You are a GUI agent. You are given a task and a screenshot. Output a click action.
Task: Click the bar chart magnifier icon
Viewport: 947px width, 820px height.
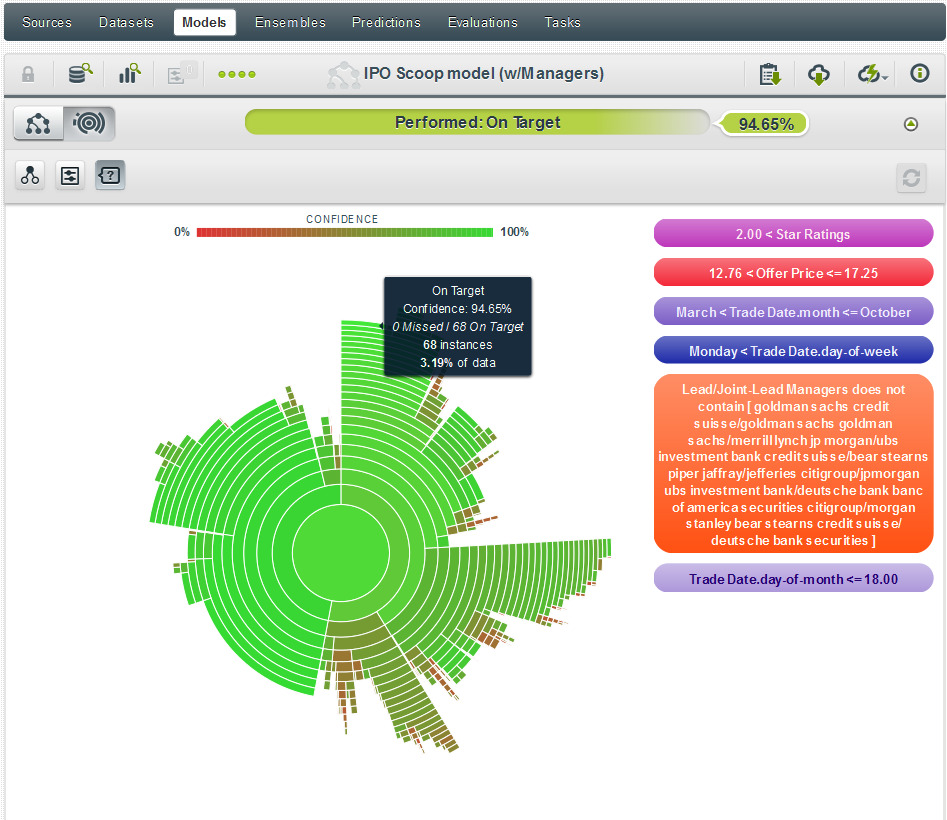tap(130, 74)
